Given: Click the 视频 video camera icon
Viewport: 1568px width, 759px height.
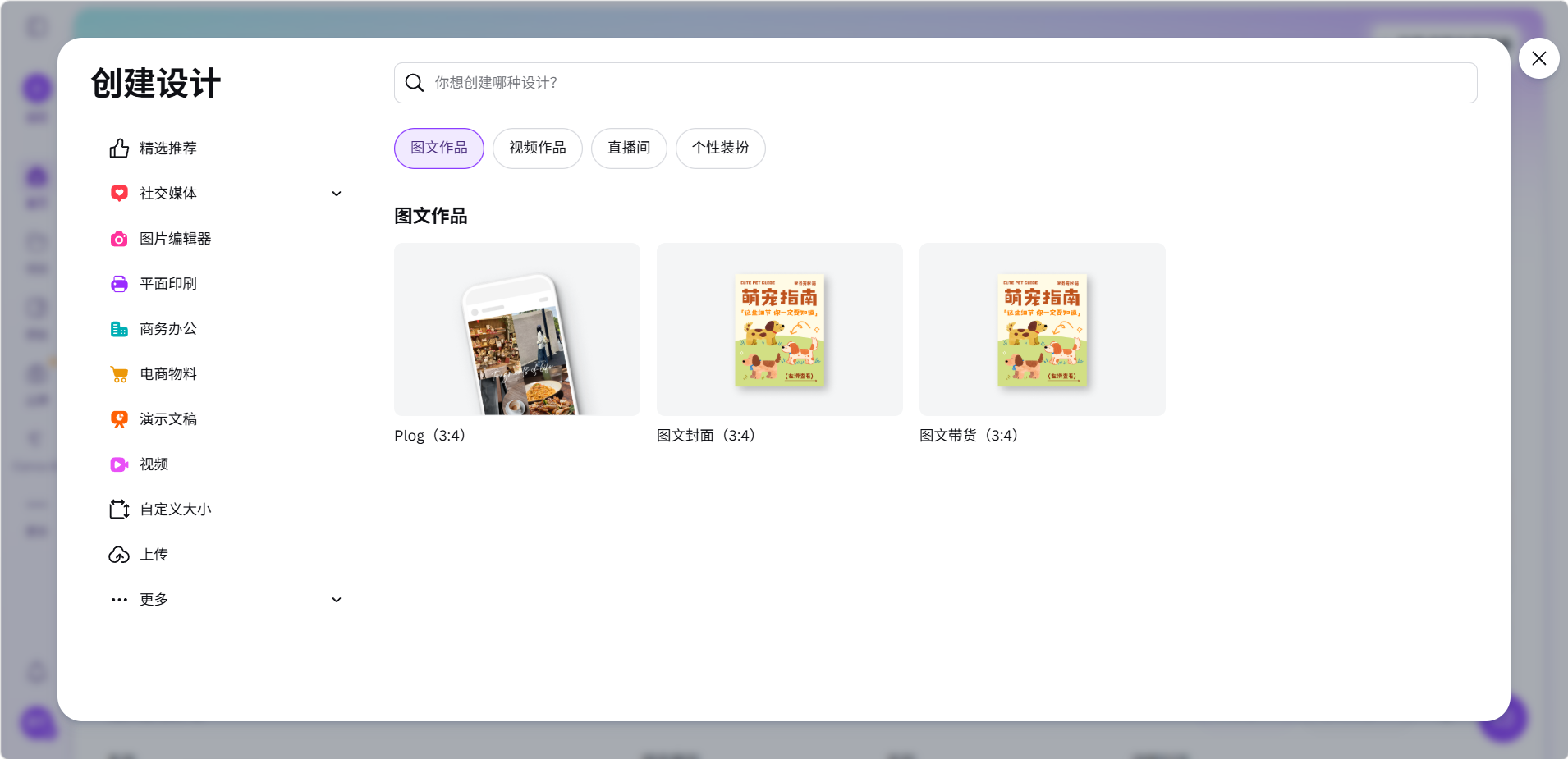Looking at the screenshot, I should click(119, 464).
